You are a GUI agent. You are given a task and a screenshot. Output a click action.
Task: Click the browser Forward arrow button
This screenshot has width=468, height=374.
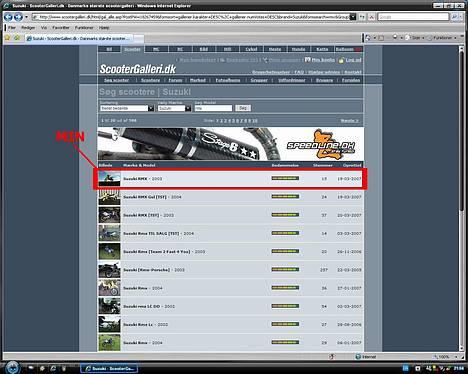coord(18,17)
